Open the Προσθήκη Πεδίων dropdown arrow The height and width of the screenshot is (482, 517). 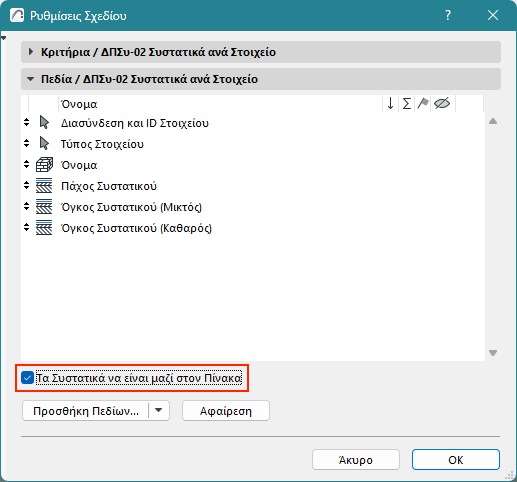[159, 410]
